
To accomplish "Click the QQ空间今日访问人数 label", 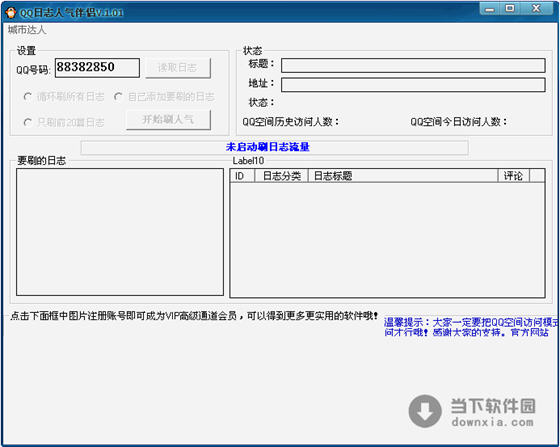I will coord(459,122).
